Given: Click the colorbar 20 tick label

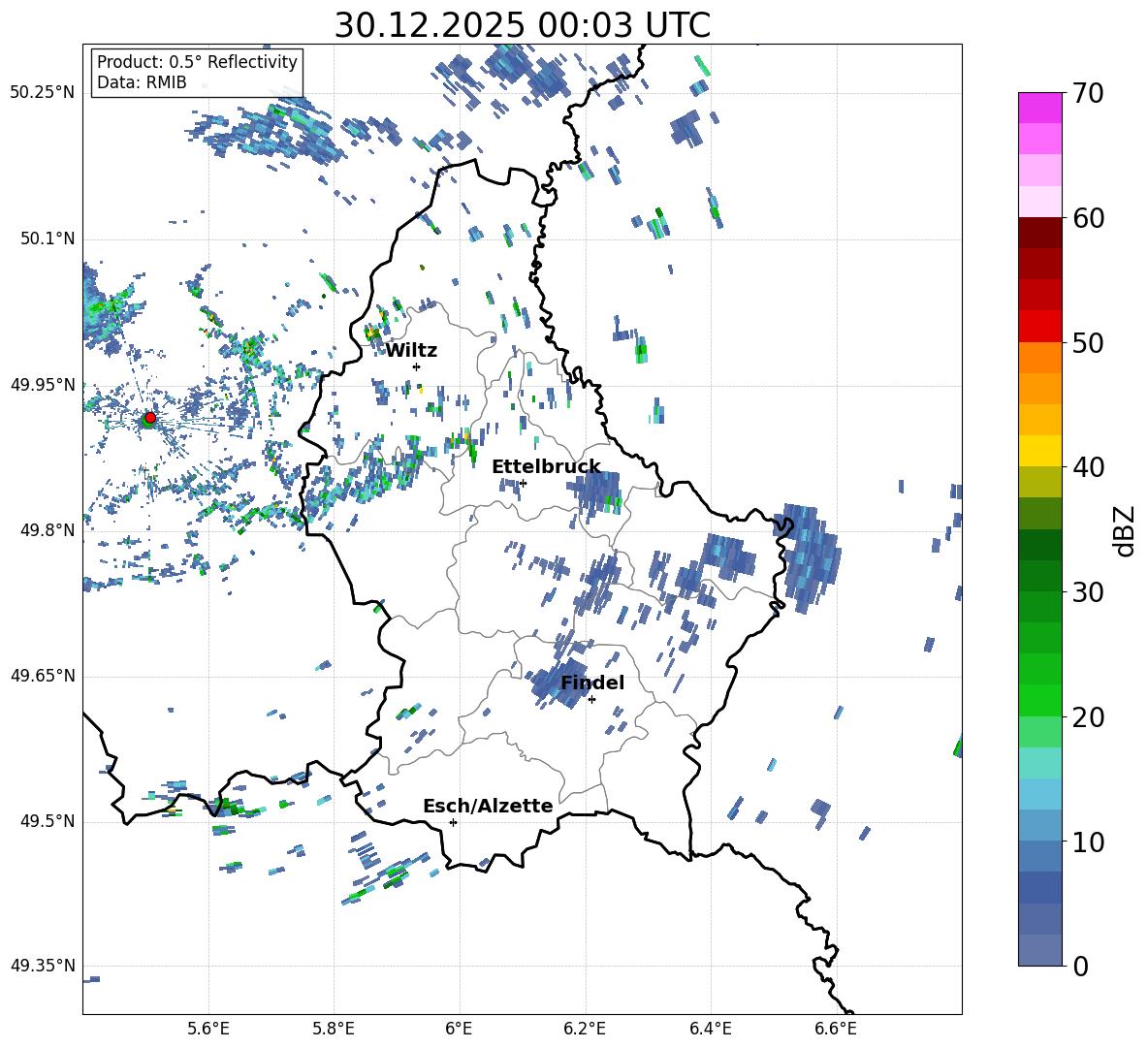Looking at the screenshot, I should click(1088, 716).
